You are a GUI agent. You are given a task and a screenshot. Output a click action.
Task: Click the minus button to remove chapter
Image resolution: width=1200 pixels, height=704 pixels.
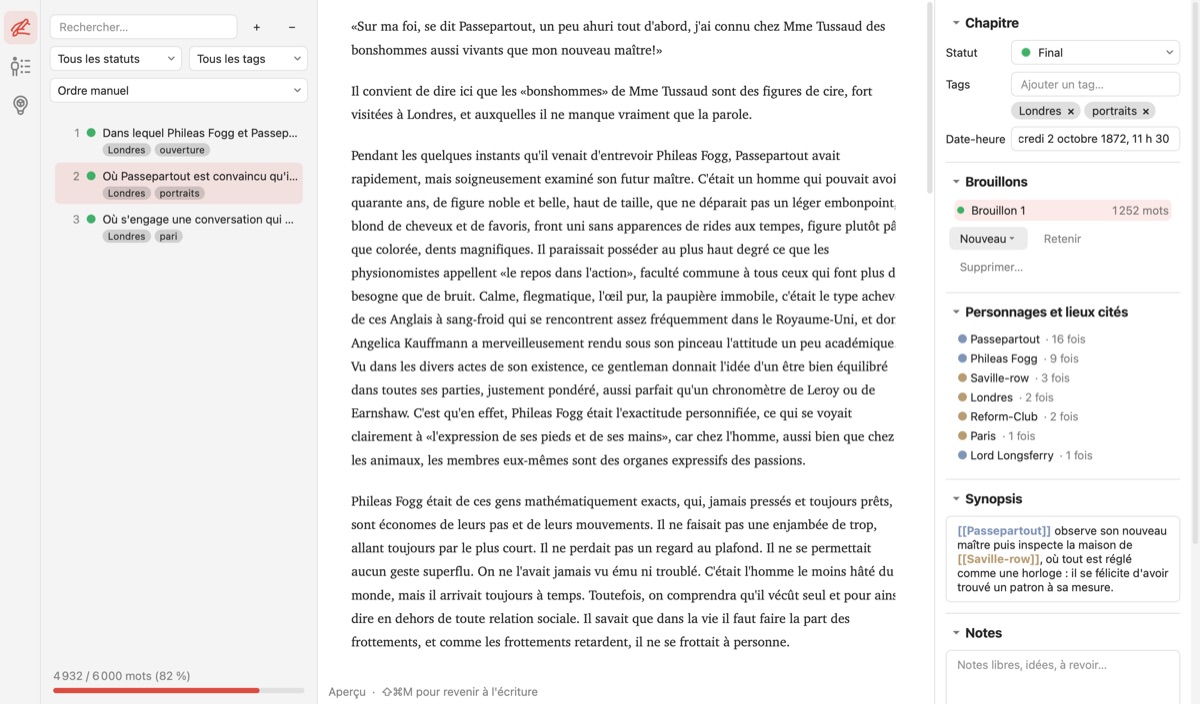(x=292, y=27)
